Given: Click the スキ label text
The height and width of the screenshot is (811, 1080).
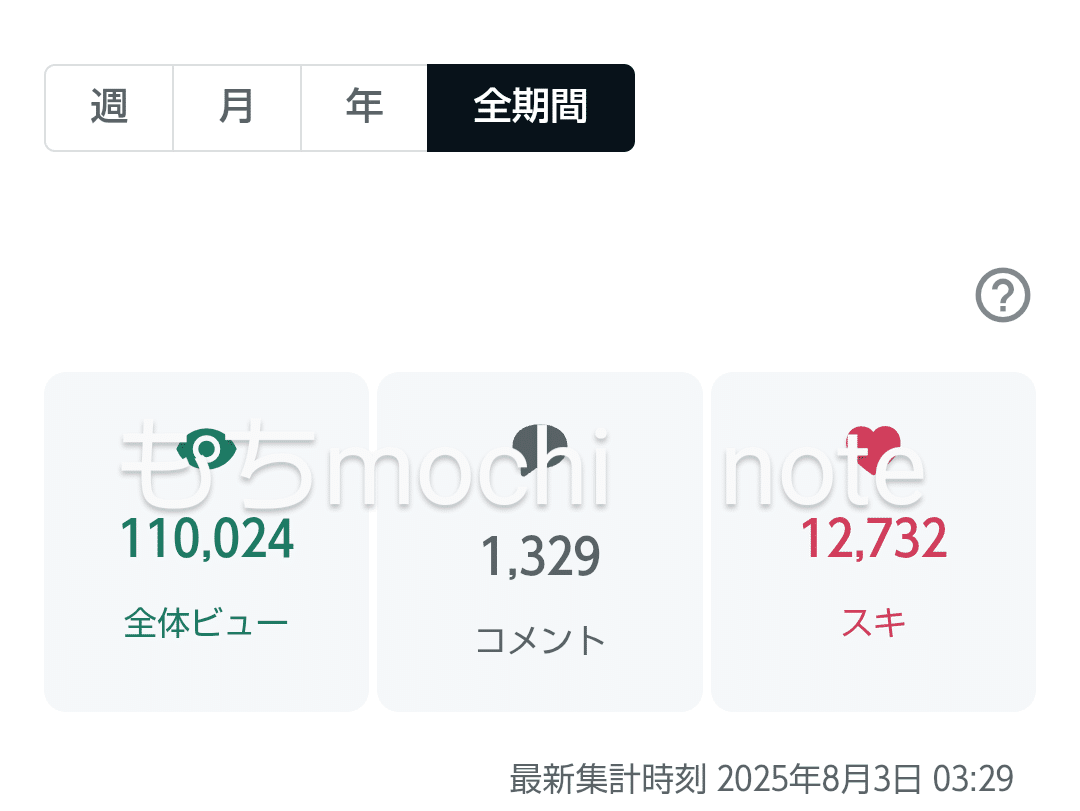Looking at the screenshot, I should (873, 623).
